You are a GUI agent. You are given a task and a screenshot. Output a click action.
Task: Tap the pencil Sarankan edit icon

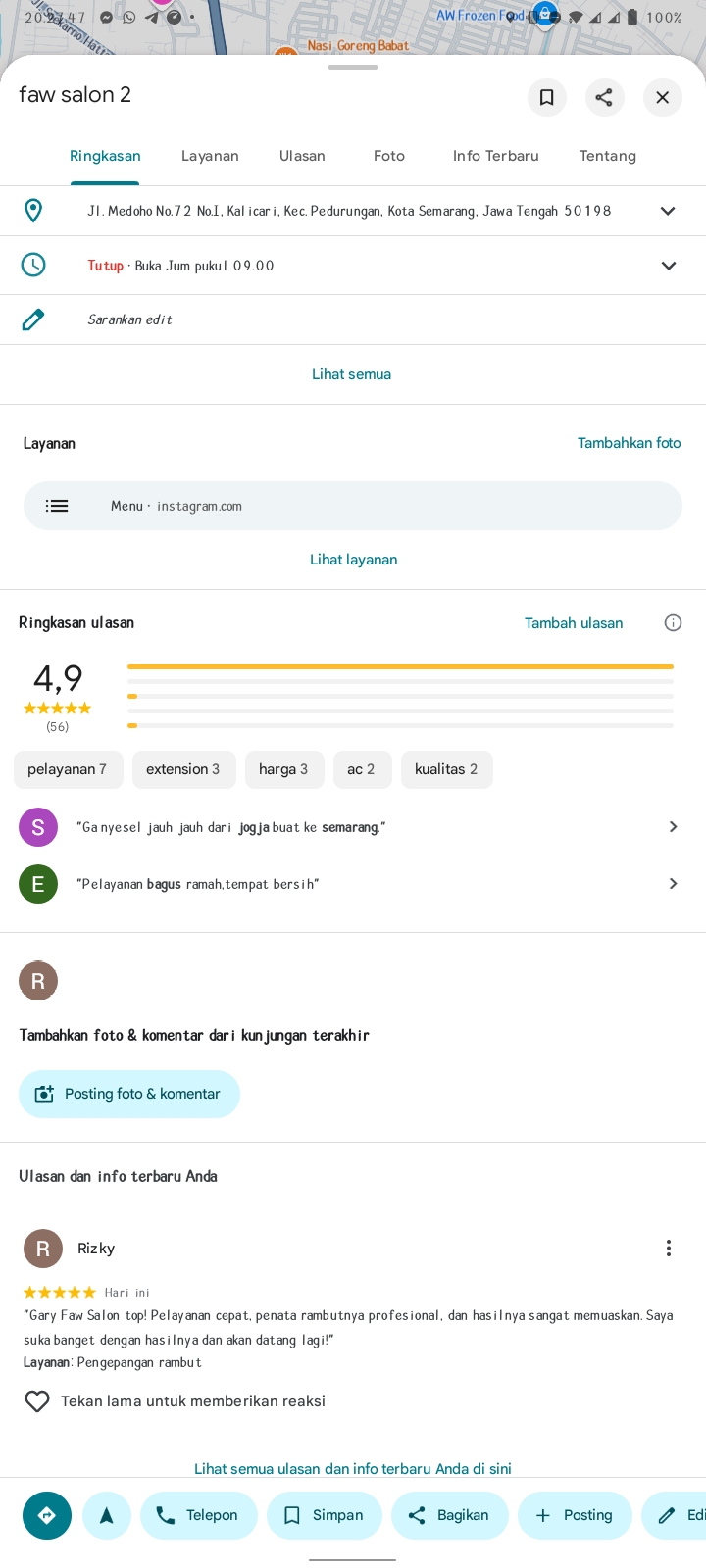click(33, 319)
